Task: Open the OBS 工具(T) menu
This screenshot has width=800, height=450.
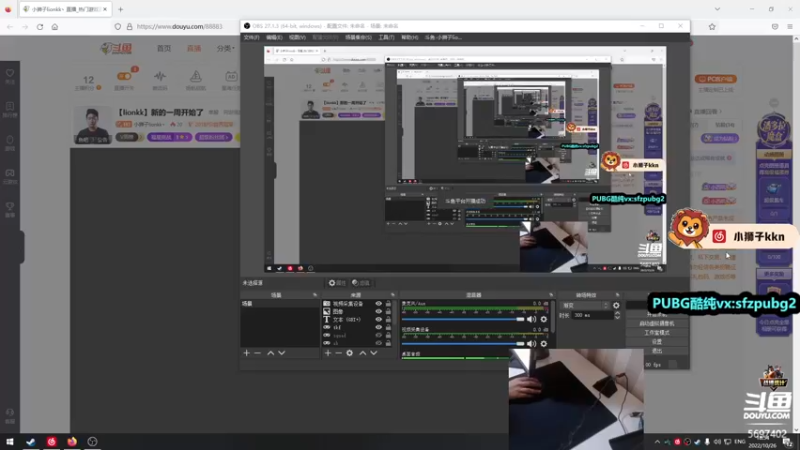Action: click(x=386, y=37)
